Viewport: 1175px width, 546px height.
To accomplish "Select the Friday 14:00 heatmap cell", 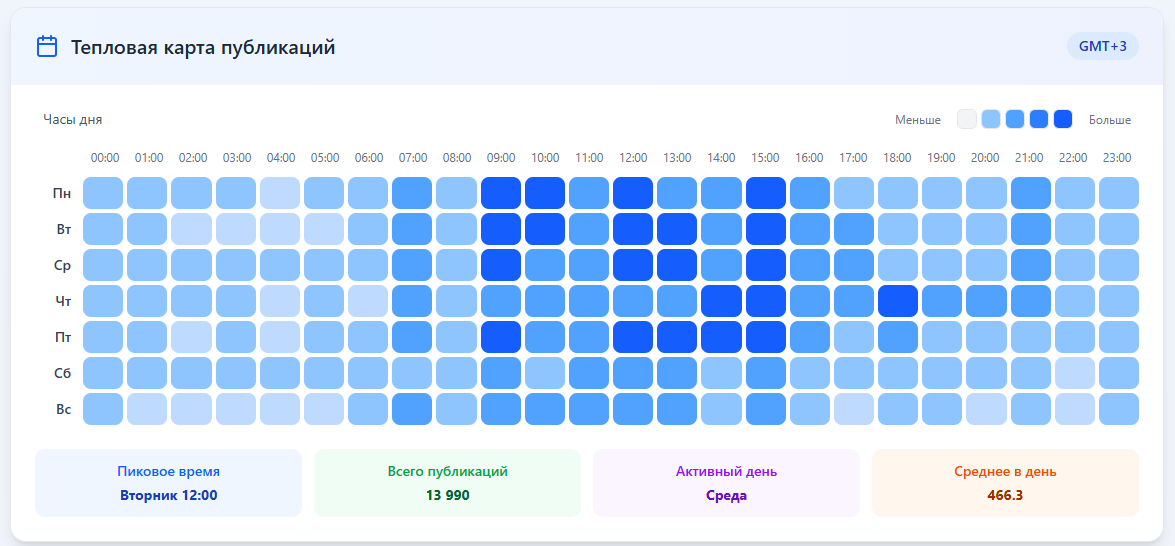I will pos(721,337).
